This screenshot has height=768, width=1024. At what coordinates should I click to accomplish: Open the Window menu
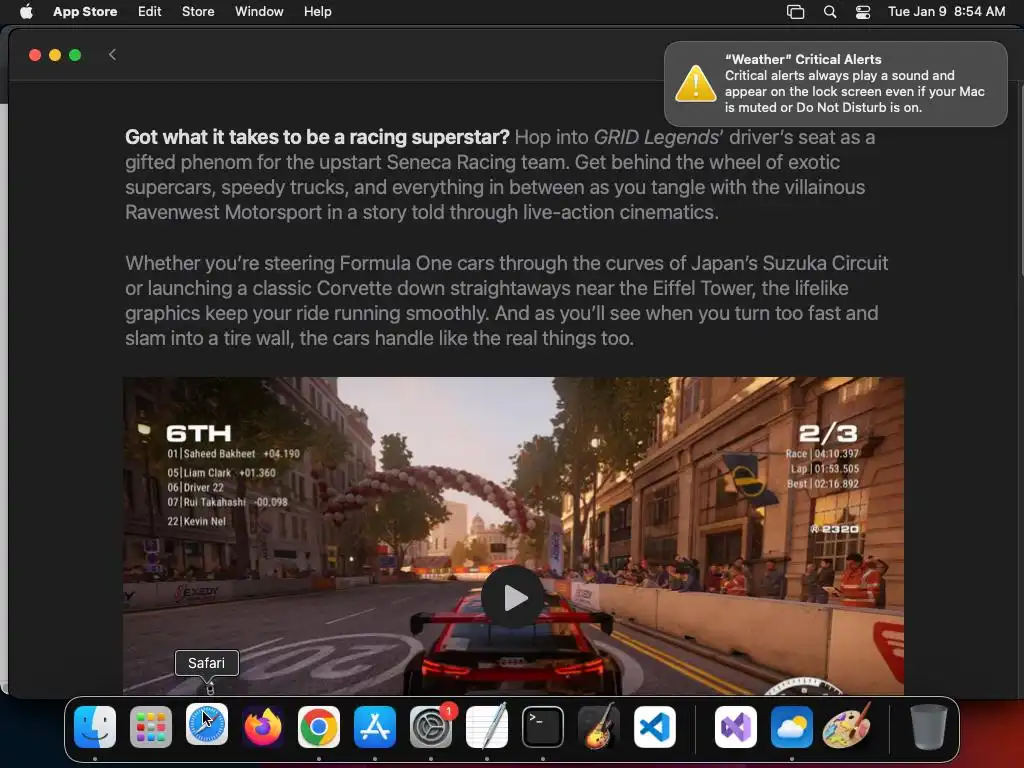pos(259,11)
